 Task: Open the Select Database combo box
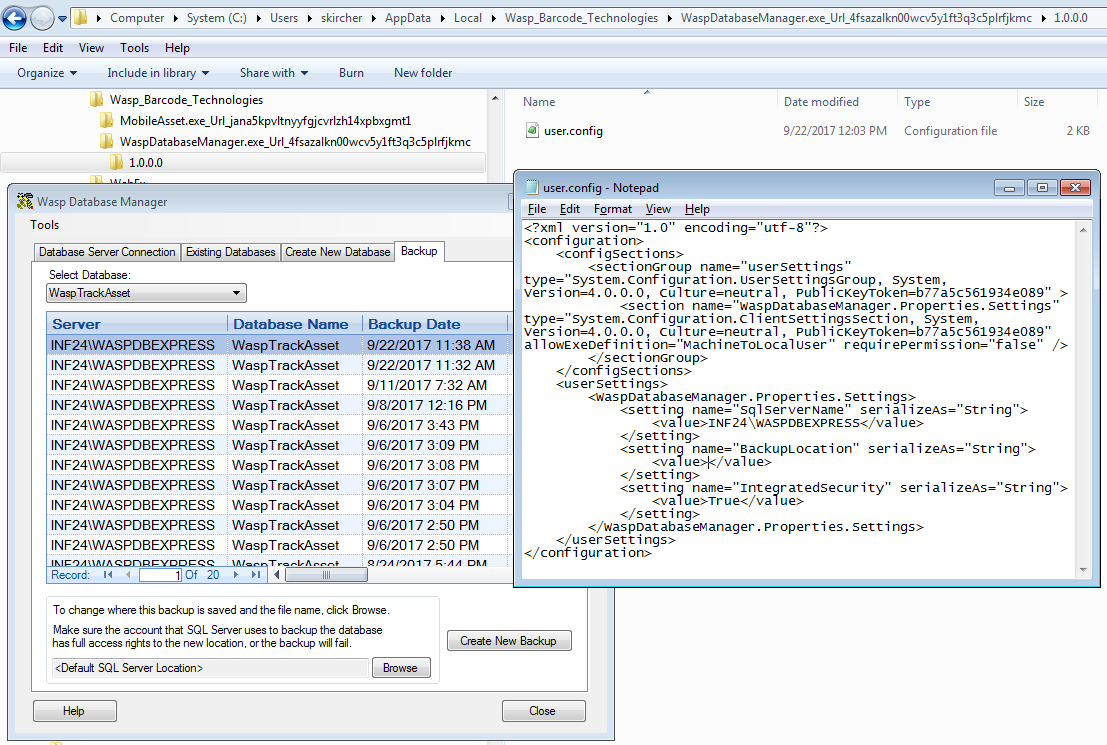pyautogui.click(x=146, y=293)
